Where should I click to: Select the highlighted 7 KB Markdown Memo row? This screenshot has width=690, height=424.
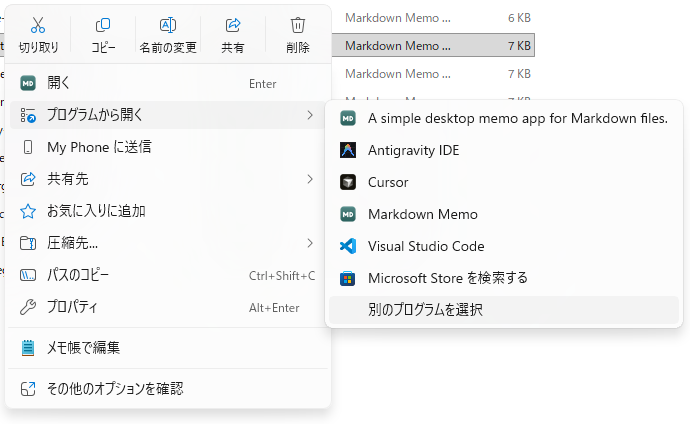point(433,45)
